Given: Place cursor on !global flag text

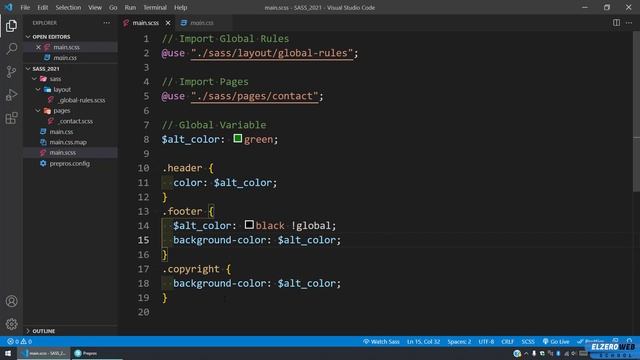Looking at the screenshot, I should pyautogui.click(x=311, y=226).
